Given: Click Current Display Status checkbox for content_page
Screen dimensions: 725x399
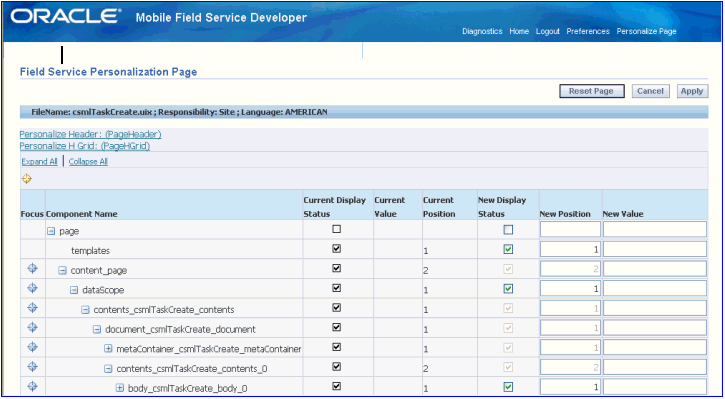Looking at the screenshot, I should [337, 268].
